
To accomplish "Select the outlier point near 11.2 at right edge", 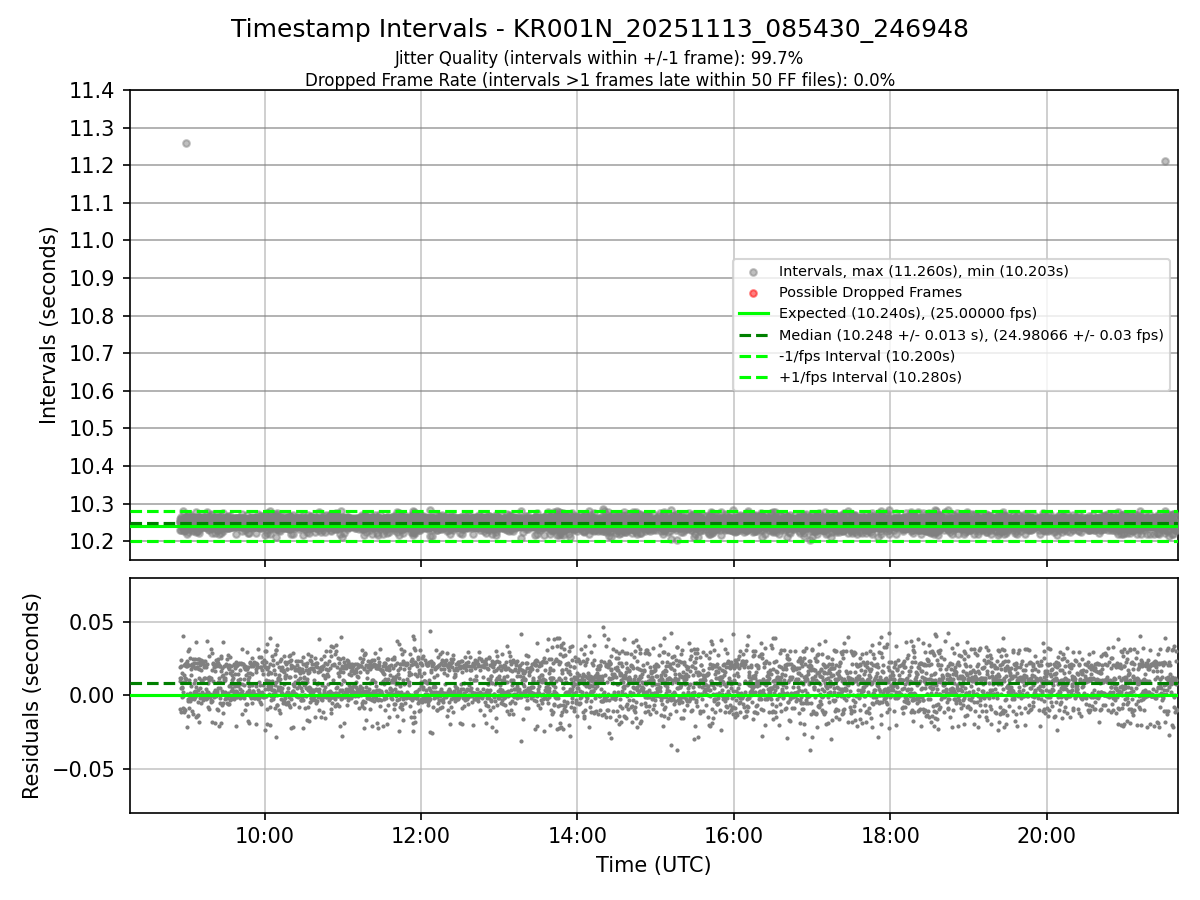I will (x=1165, y=161).
